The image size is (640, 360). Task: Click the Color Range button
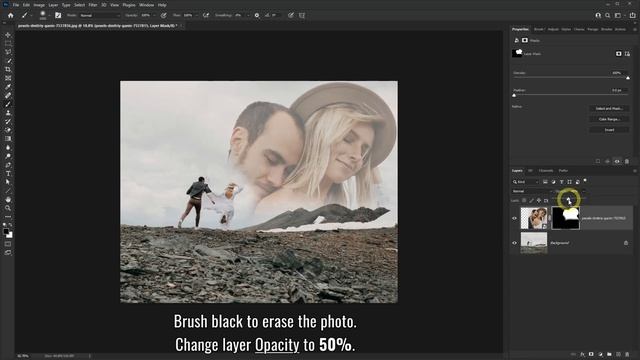[609, 119]
